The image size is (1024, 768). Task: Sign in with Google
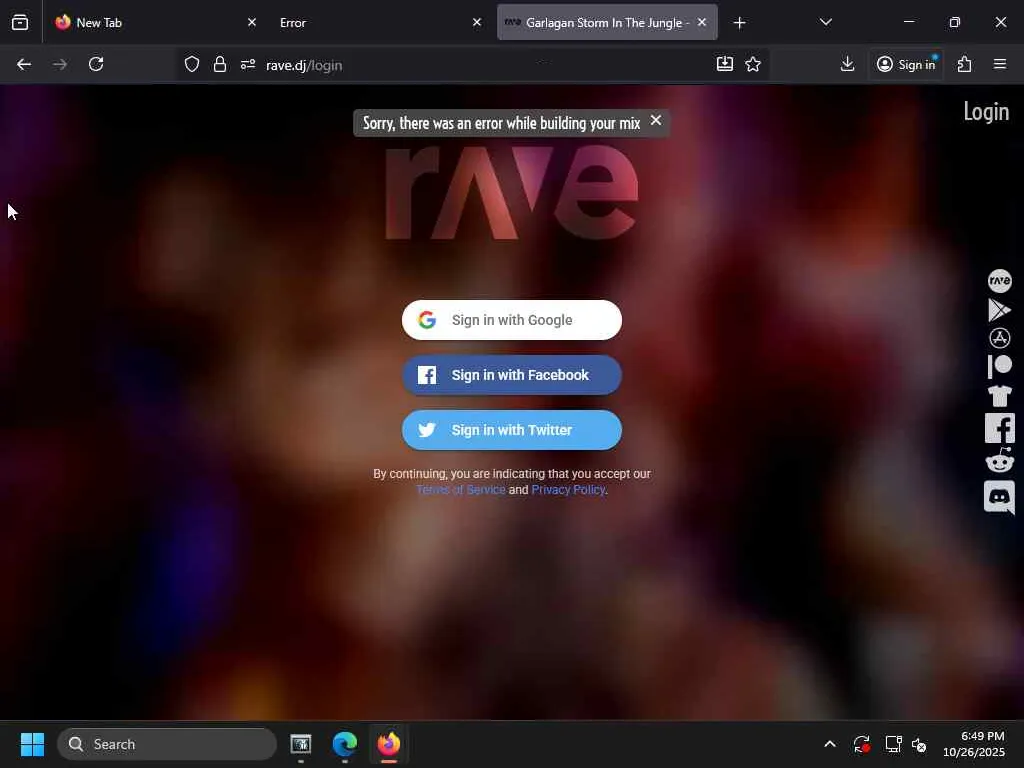pyautogui.click(x=511, y=320)
